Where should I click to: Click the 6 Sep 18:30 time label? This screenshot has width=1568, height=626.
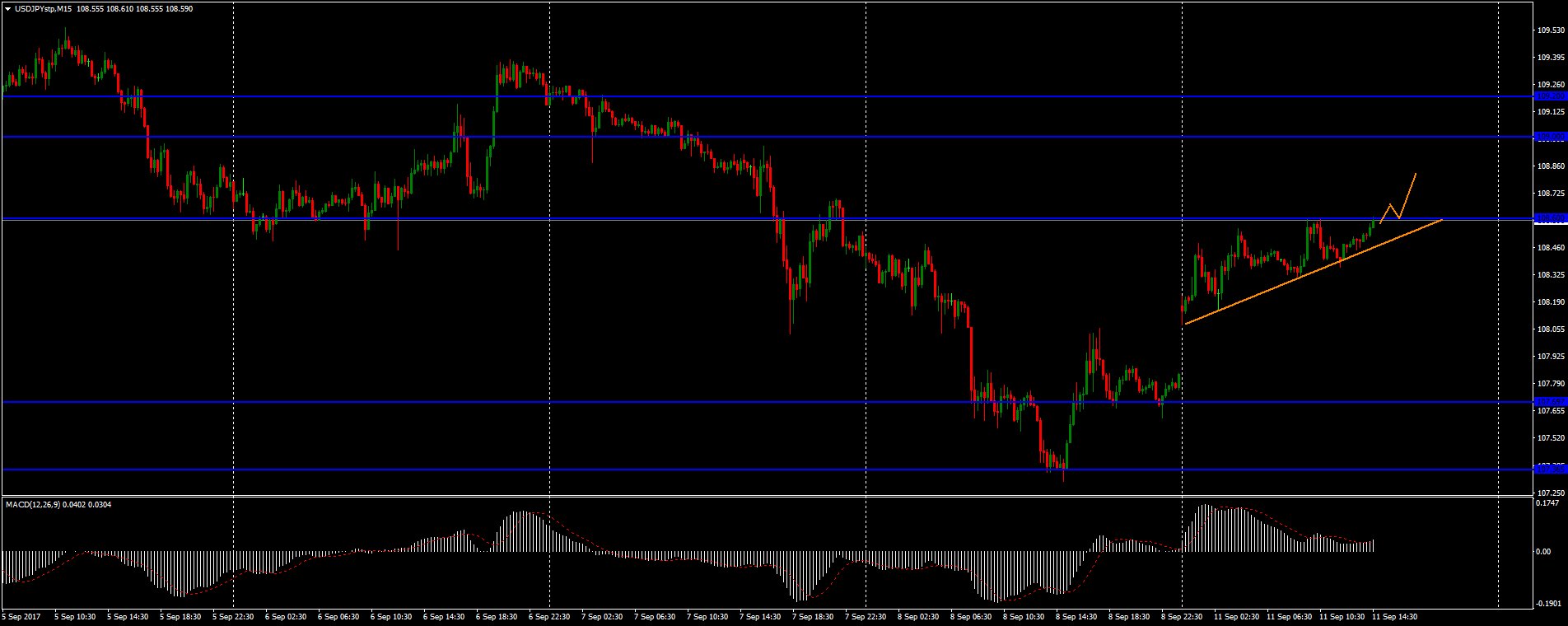497,616
